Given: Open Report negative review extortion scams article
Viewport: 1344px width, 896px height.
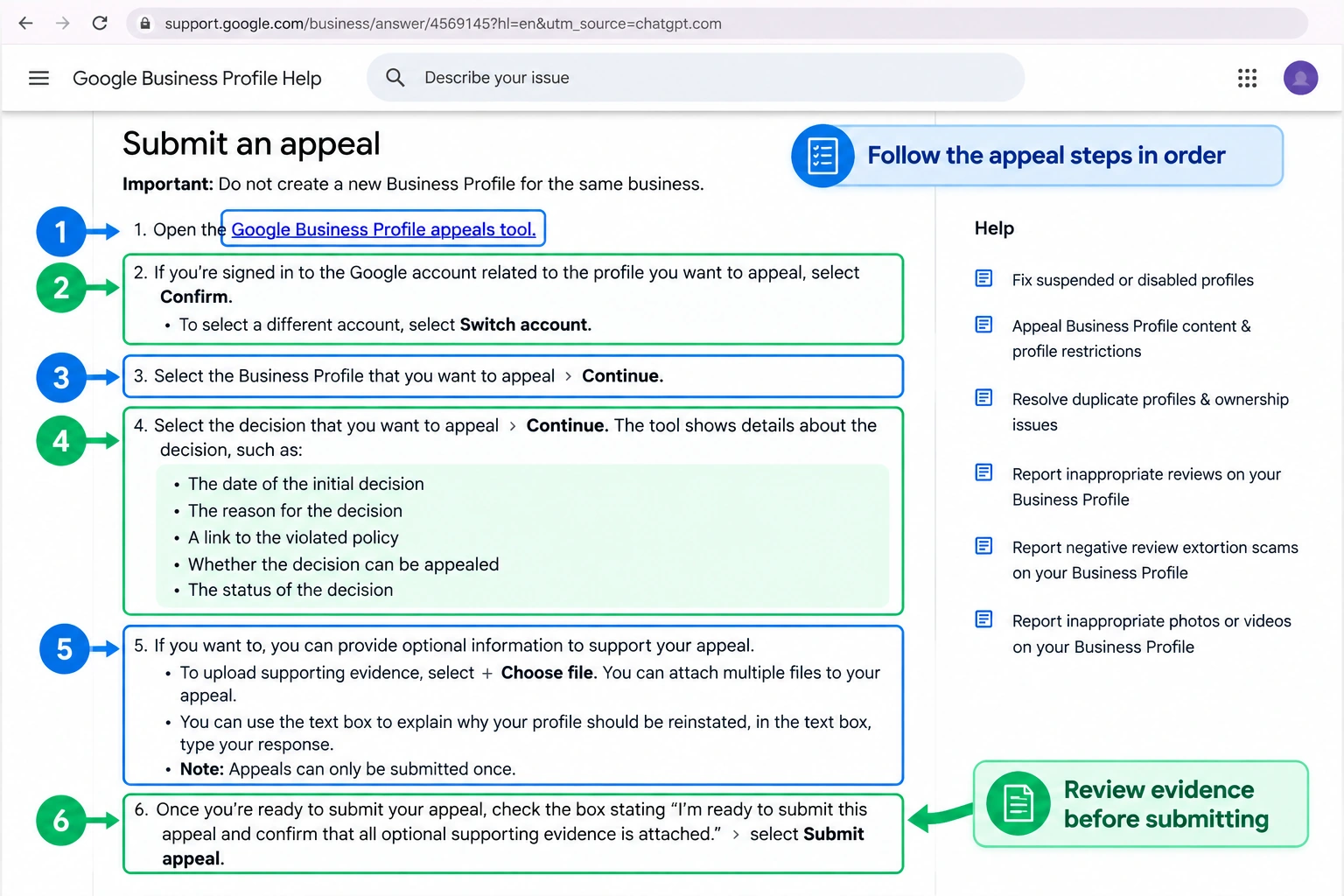Looking at the screenshot, I should pyautogui.click(x=1155, y=560).
